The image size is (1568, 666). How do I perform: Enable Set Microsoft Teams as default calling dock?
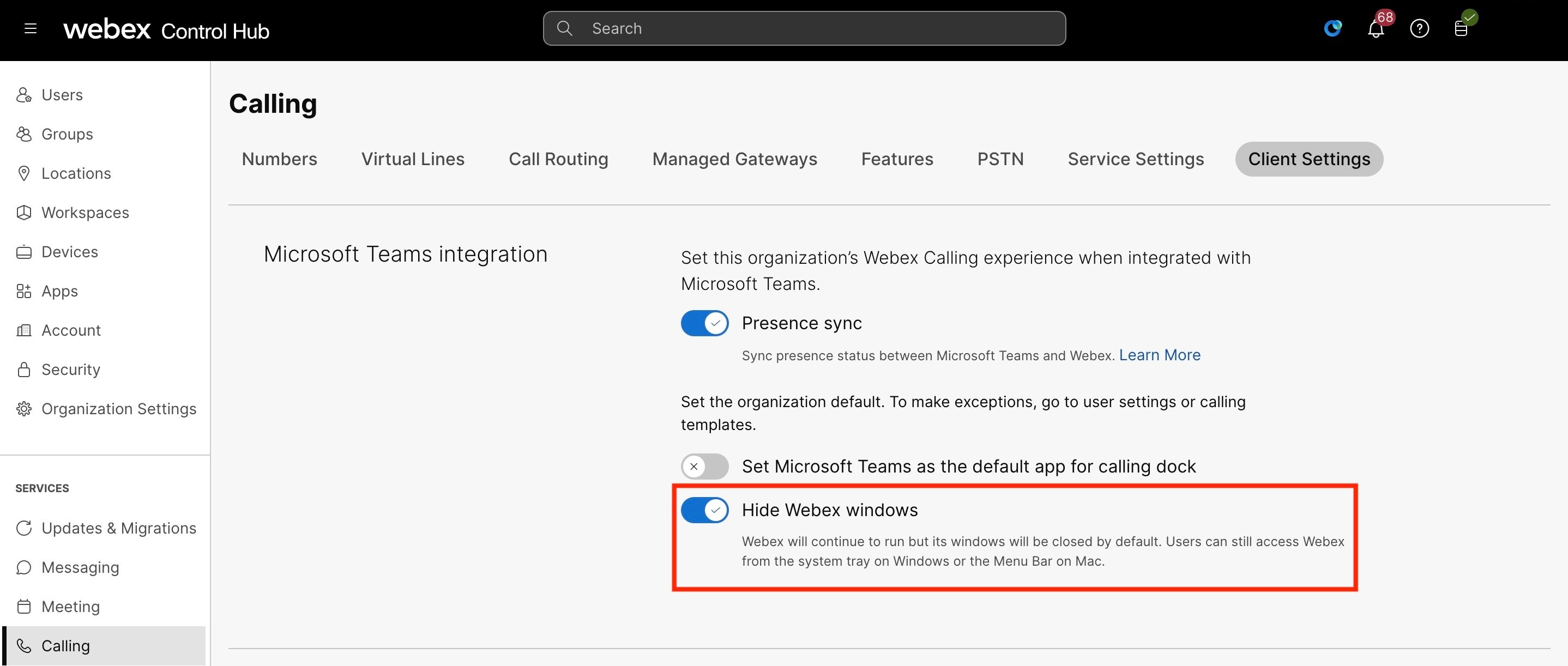(704, 467)
